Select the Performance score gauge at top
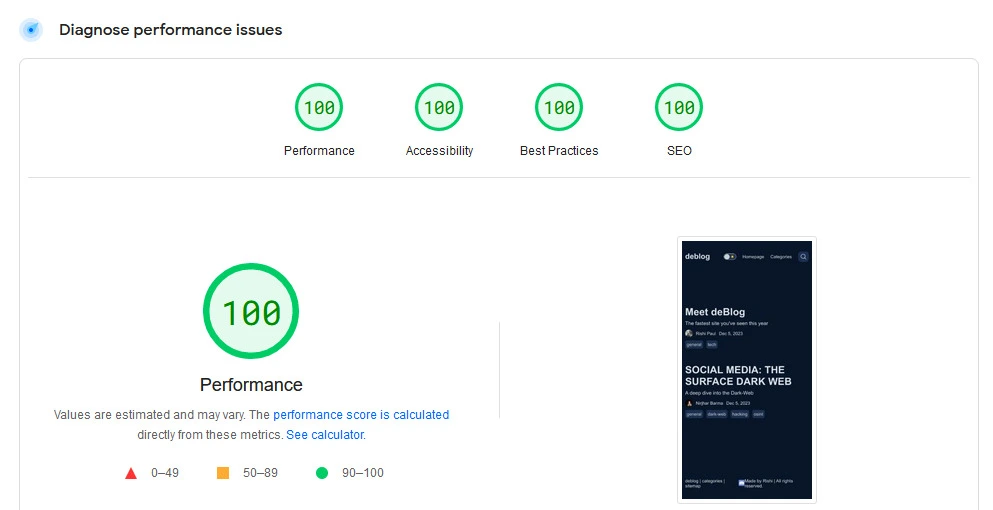This screenshot has height=510, width=993. point(319,107)
